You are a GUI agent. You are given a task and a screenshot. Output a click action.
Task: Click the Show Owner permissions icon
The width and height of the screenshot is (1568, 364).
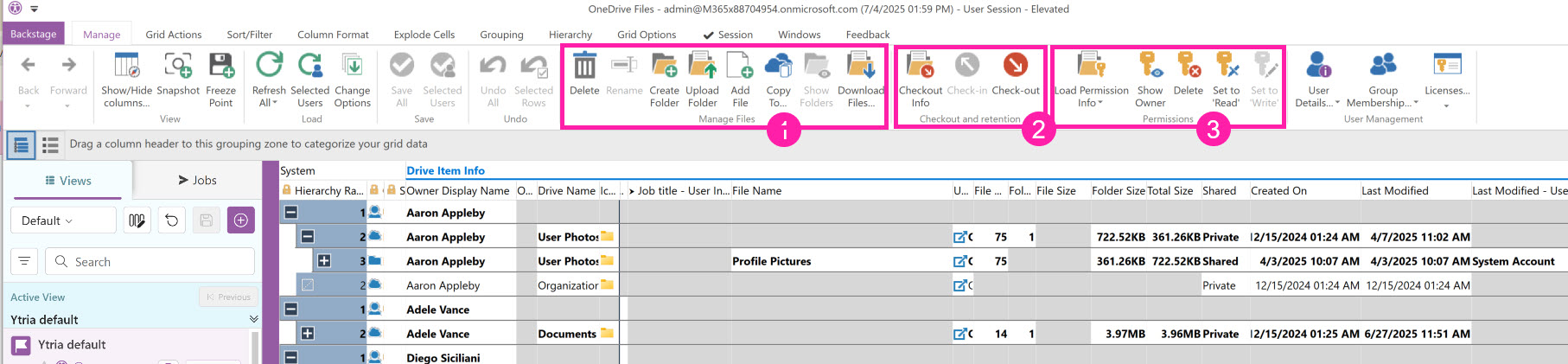point(1150,67)
